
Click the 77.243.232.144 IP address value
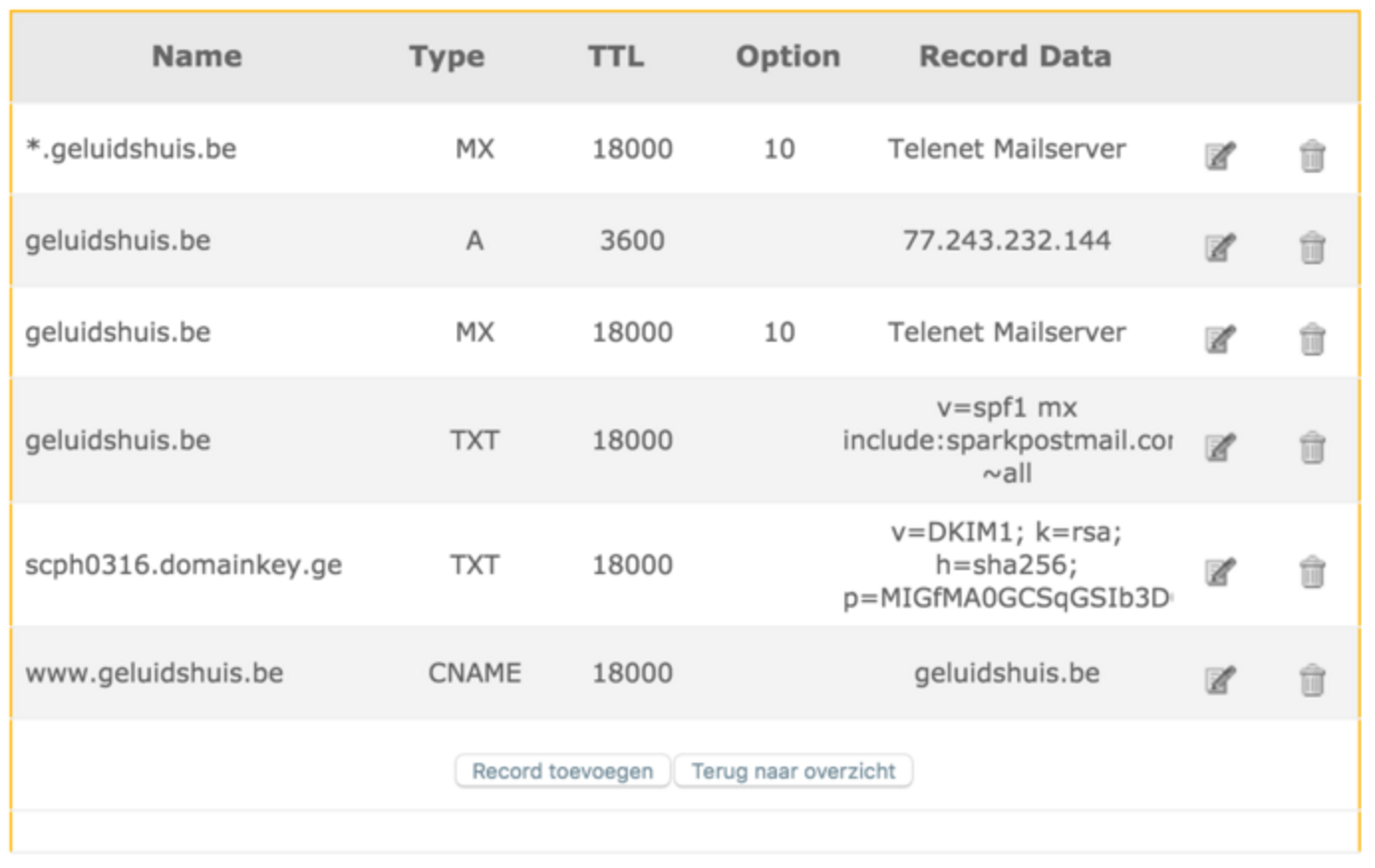click(1006, 240)
